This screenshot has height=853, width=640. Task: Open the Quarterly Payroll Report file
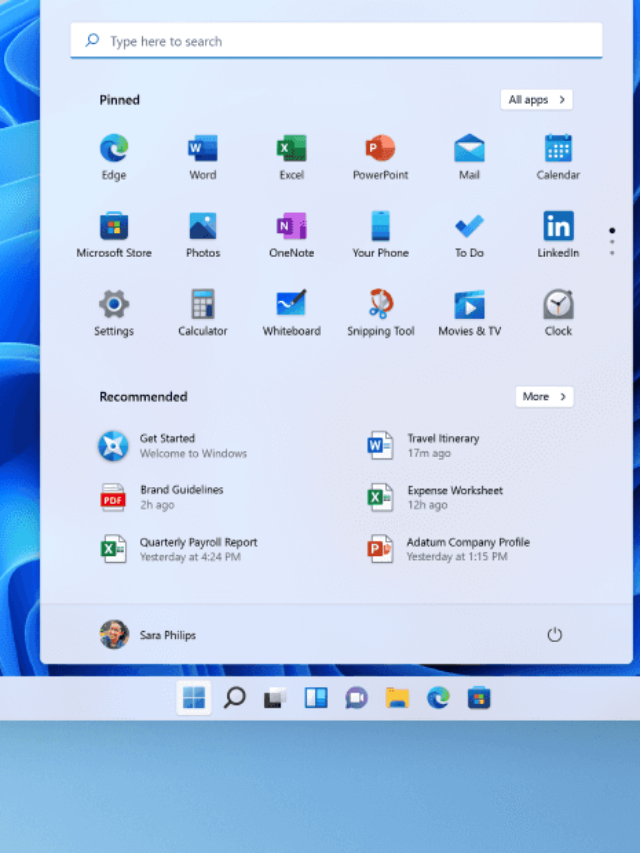(x=197, y=549)
